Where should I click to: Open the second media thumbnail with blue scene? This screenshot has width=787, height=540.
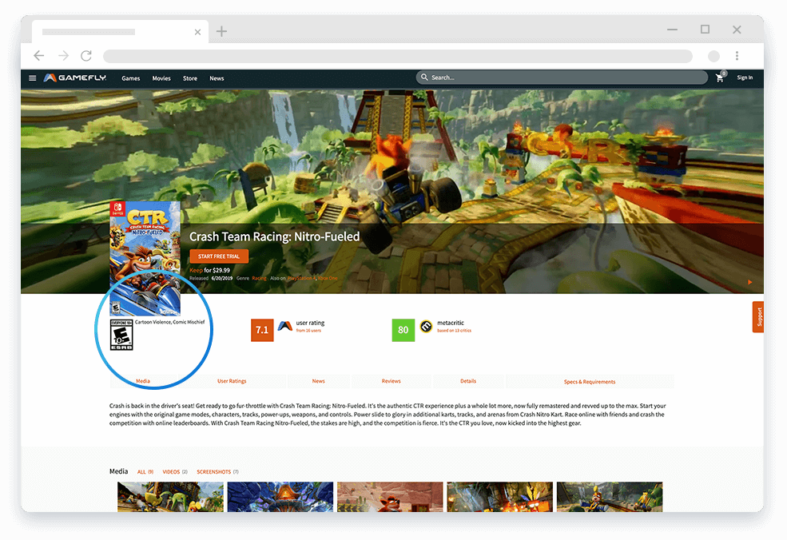(x=280, y=497)
